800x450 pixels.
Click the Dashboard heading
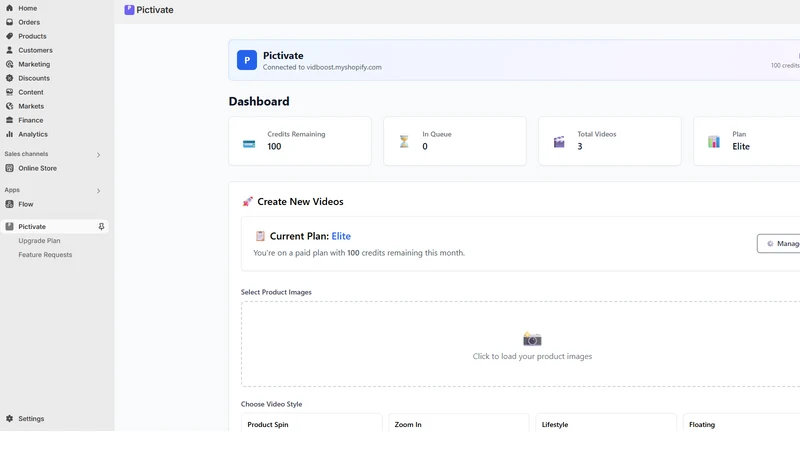pyautogui.click(x=259, y=102)
